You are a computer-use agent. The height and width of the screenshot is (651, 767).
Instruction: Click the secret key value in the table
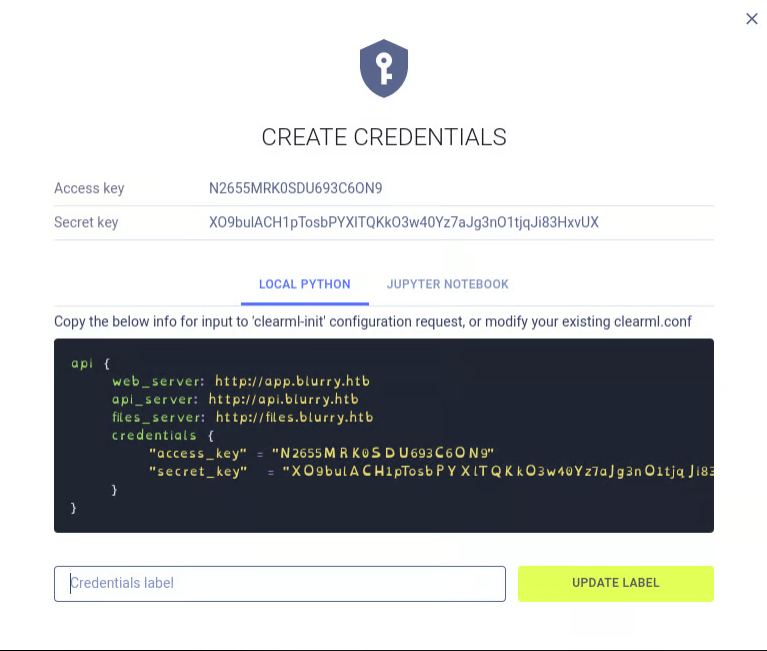click(x=404, y=222)
